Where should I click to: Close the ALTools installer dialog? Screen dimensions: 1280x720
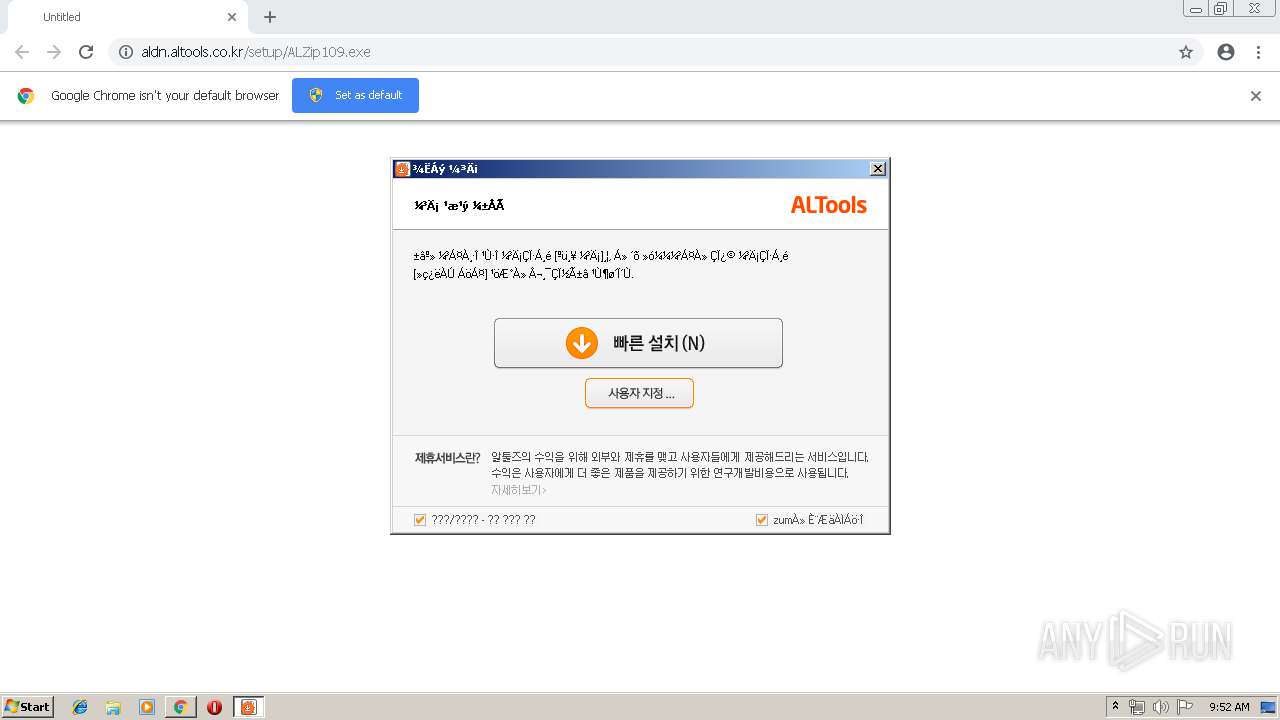(x=878, y=169)
